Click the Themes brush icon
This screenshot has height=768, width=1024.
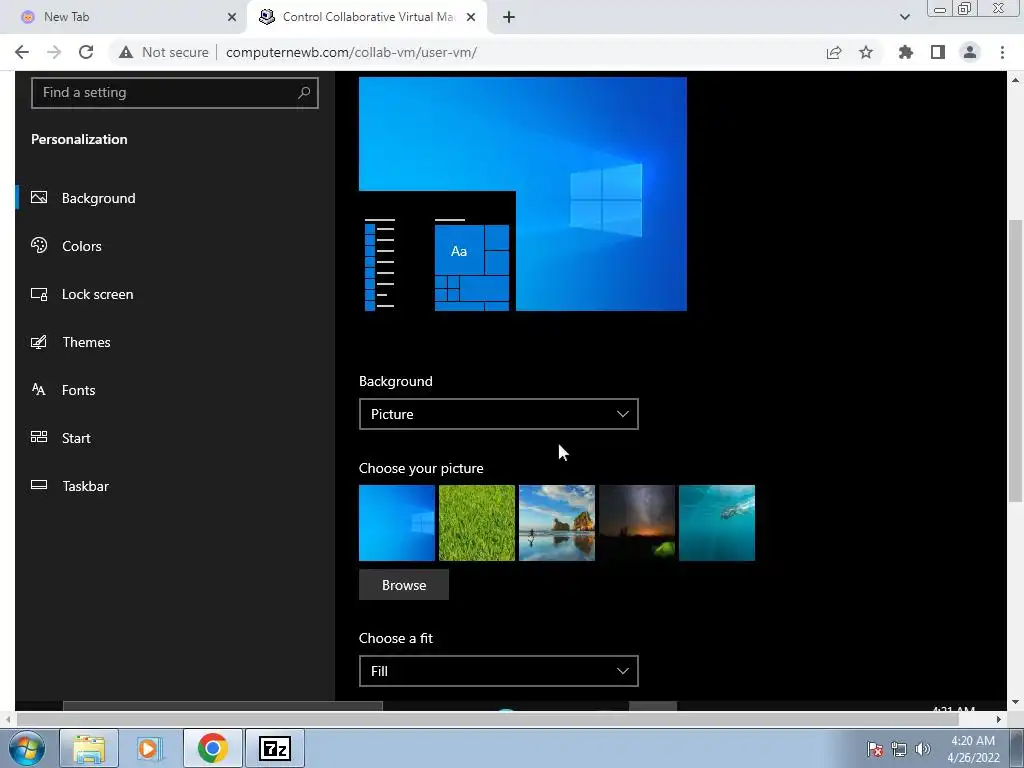coord(39,342)
